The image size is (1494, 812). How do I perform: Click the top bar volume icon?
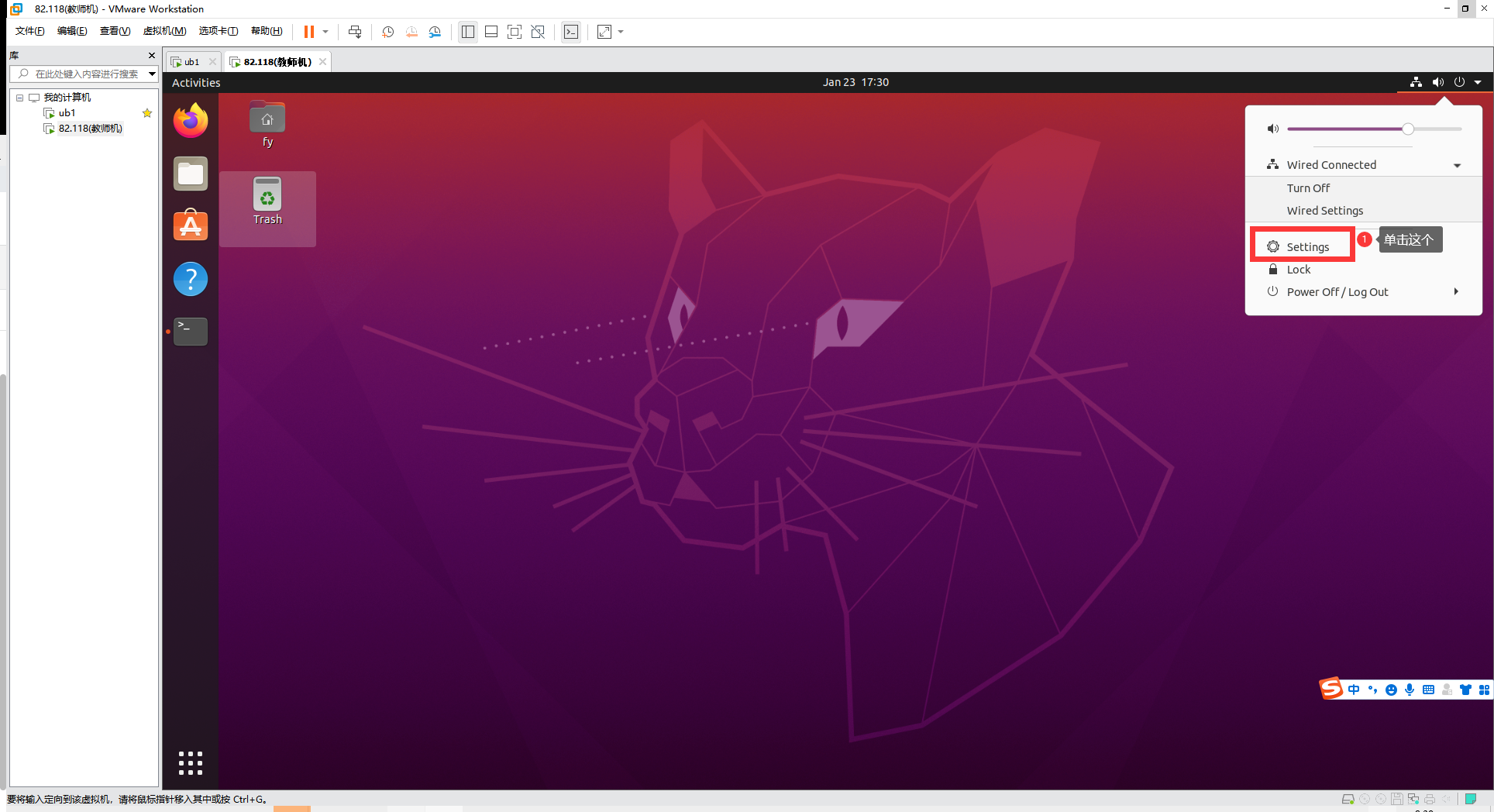pyautogui.click(x=1438, y=82)
